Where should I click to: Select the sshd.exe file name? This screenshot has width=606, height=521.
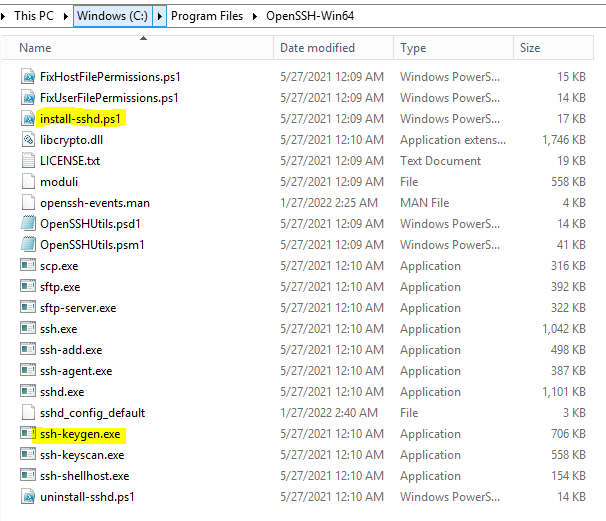point(62,392)
